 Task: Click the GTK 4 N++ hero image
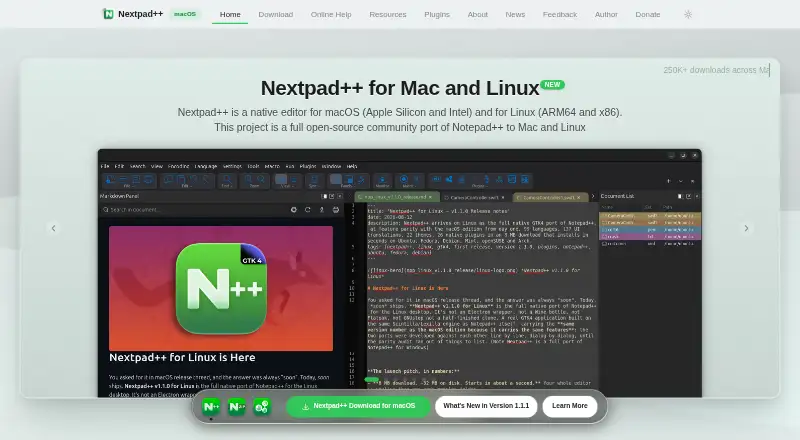221,288
